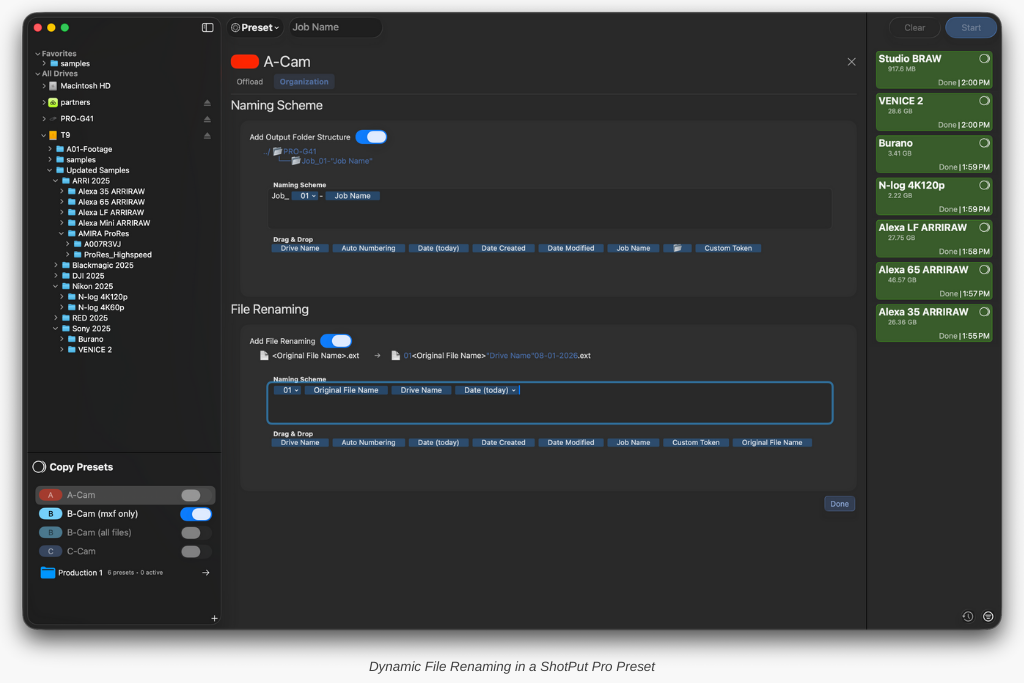Click the filter icon at bottom right
1024x683 pixels.
click(988, 616)
